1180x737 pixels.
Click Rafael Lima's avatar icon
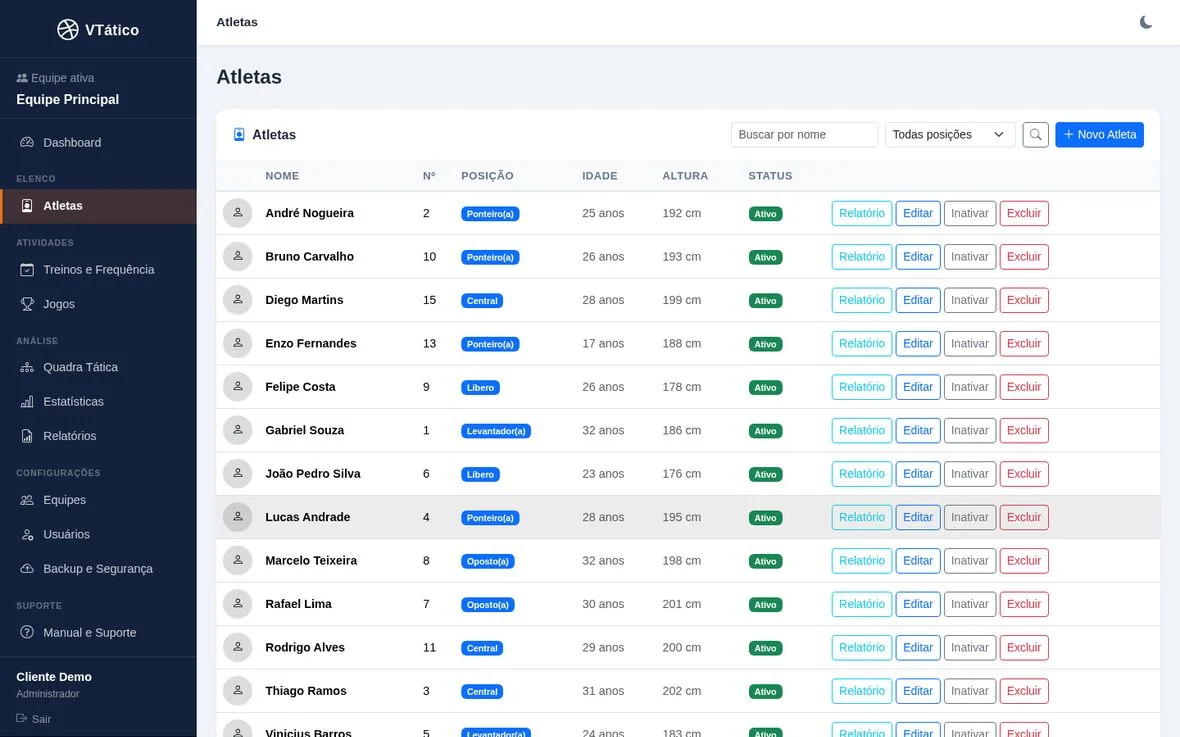pos(238,604)
